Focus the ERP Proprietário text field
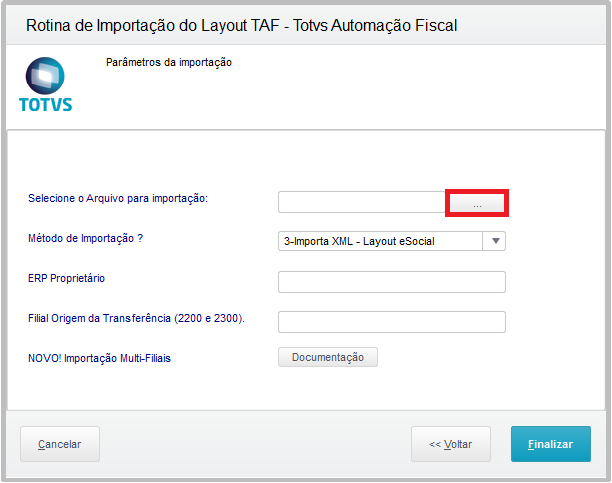 392,282
